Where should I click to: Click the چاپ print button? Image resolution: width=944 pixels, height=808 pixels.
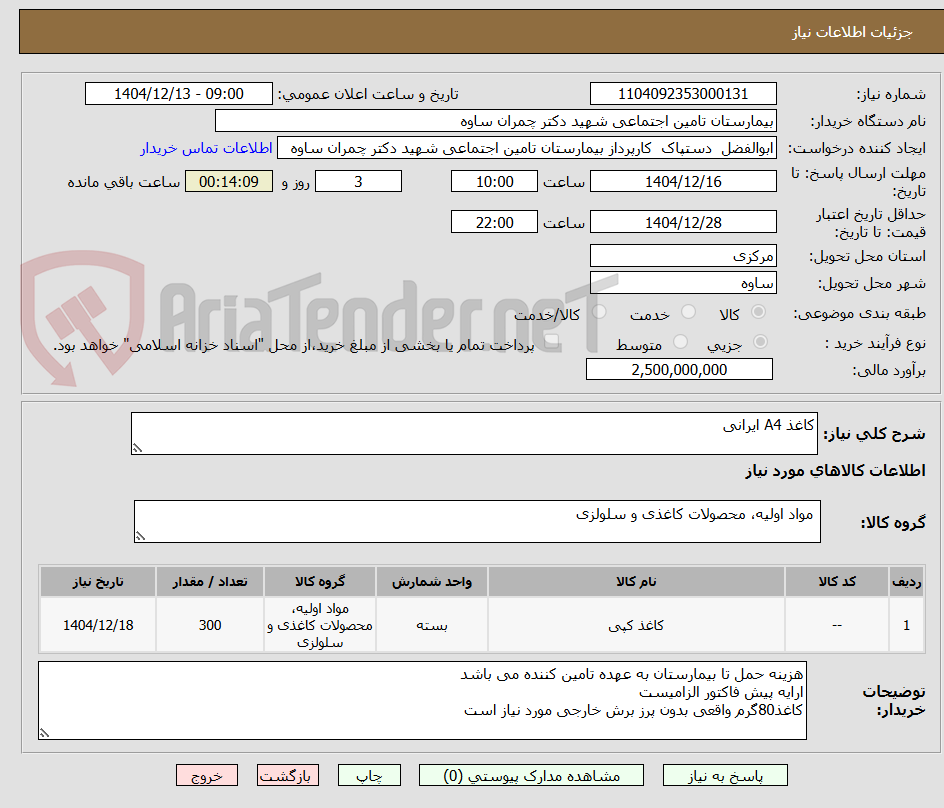[369, 775]
